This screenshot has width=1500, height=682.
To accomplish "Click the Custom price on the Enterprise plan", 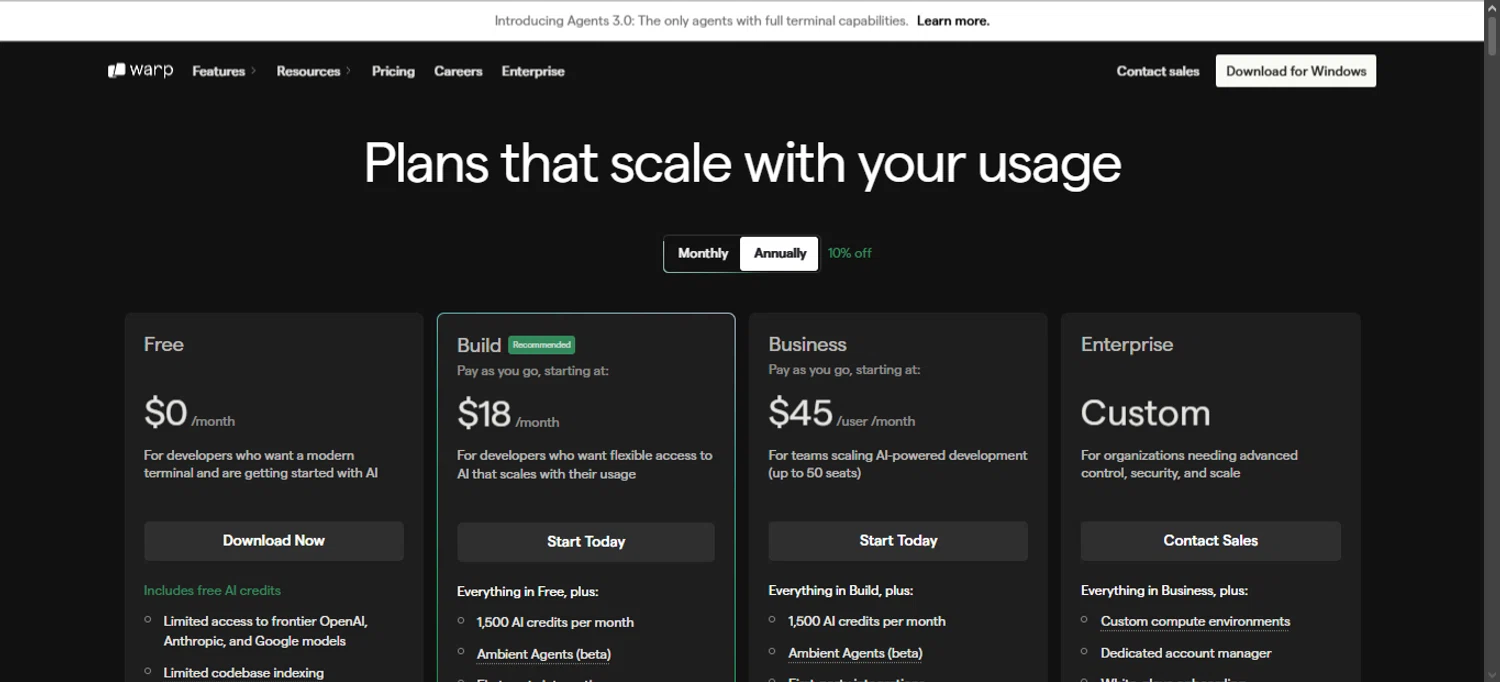I will [x=1145, y=412].
